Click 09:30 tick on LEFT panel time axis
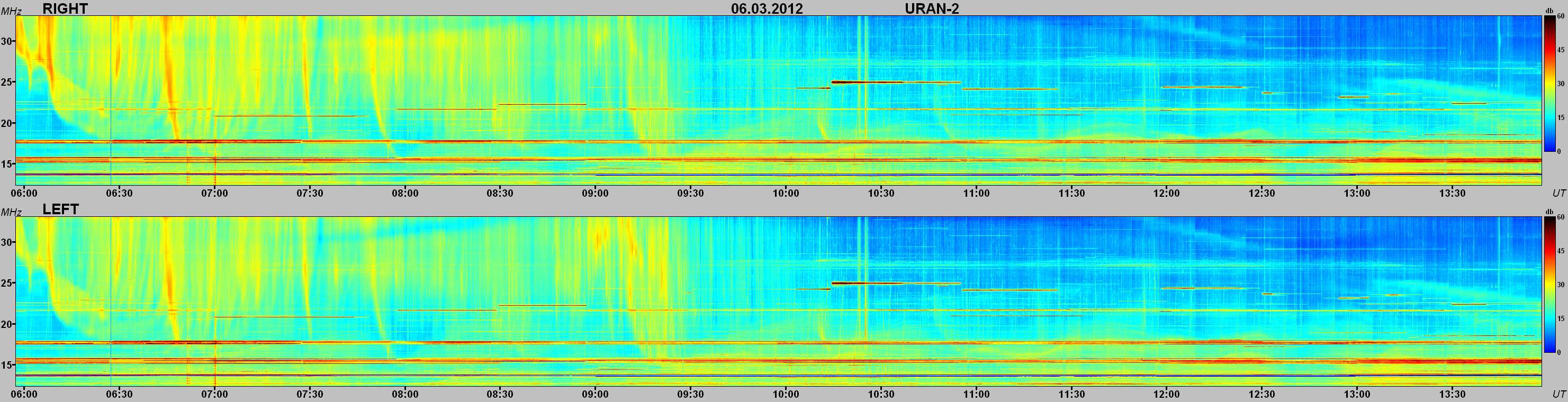This screenshot has height=402, width=1568. coord(690,394)
